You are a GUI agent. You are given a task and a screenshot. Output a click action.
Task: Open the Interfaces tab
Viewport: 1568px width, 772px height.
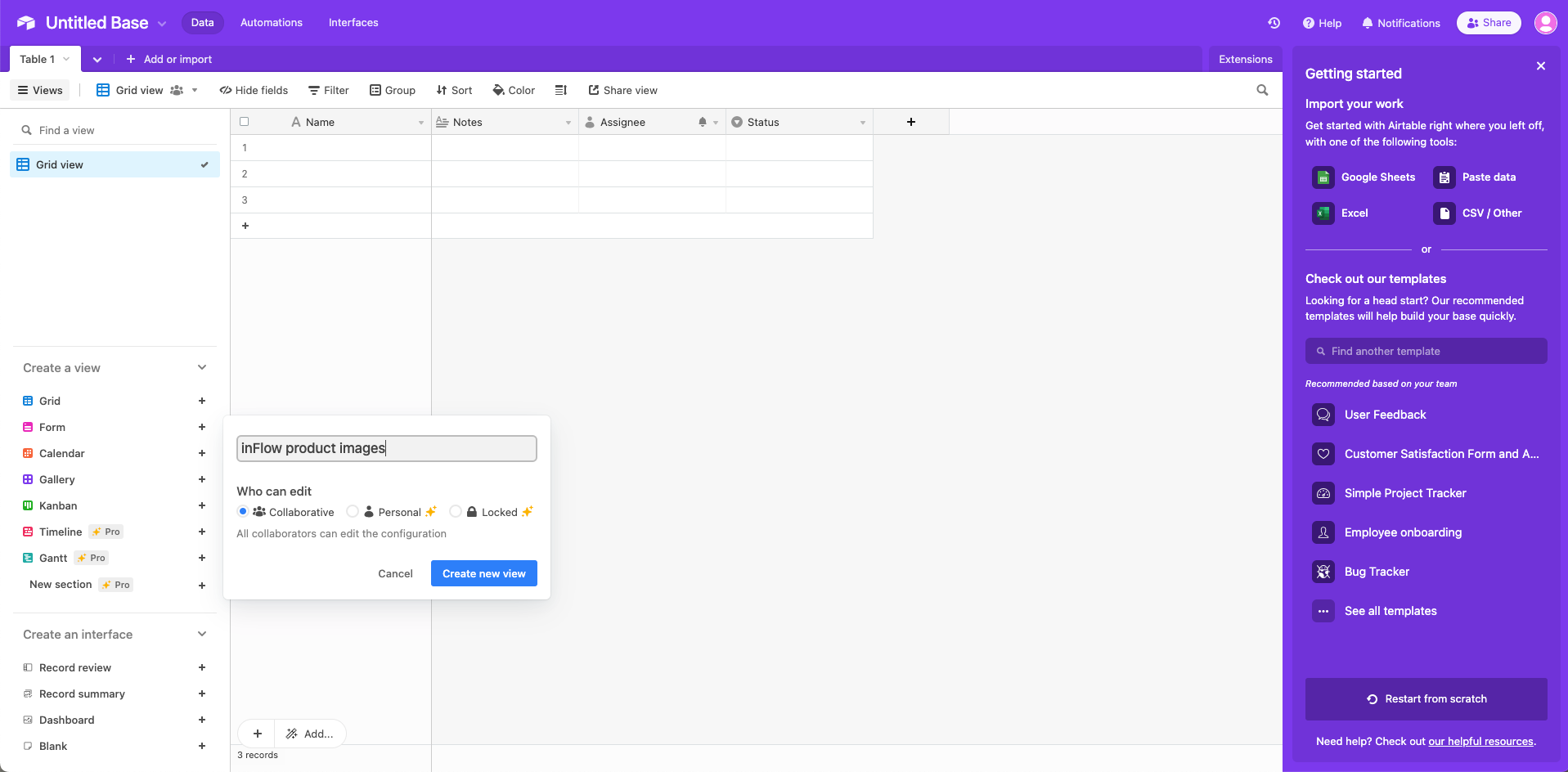353,22
